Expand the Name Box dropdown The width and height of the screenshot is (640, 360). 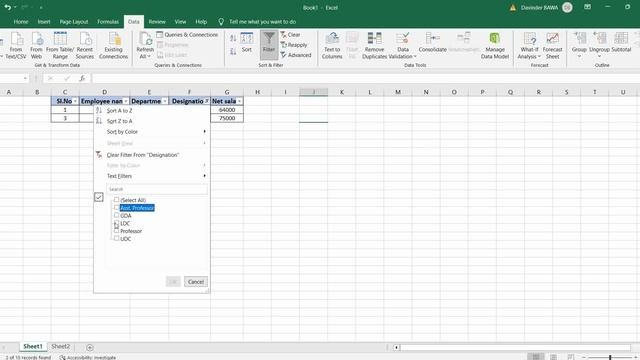[x=25, y=78]
